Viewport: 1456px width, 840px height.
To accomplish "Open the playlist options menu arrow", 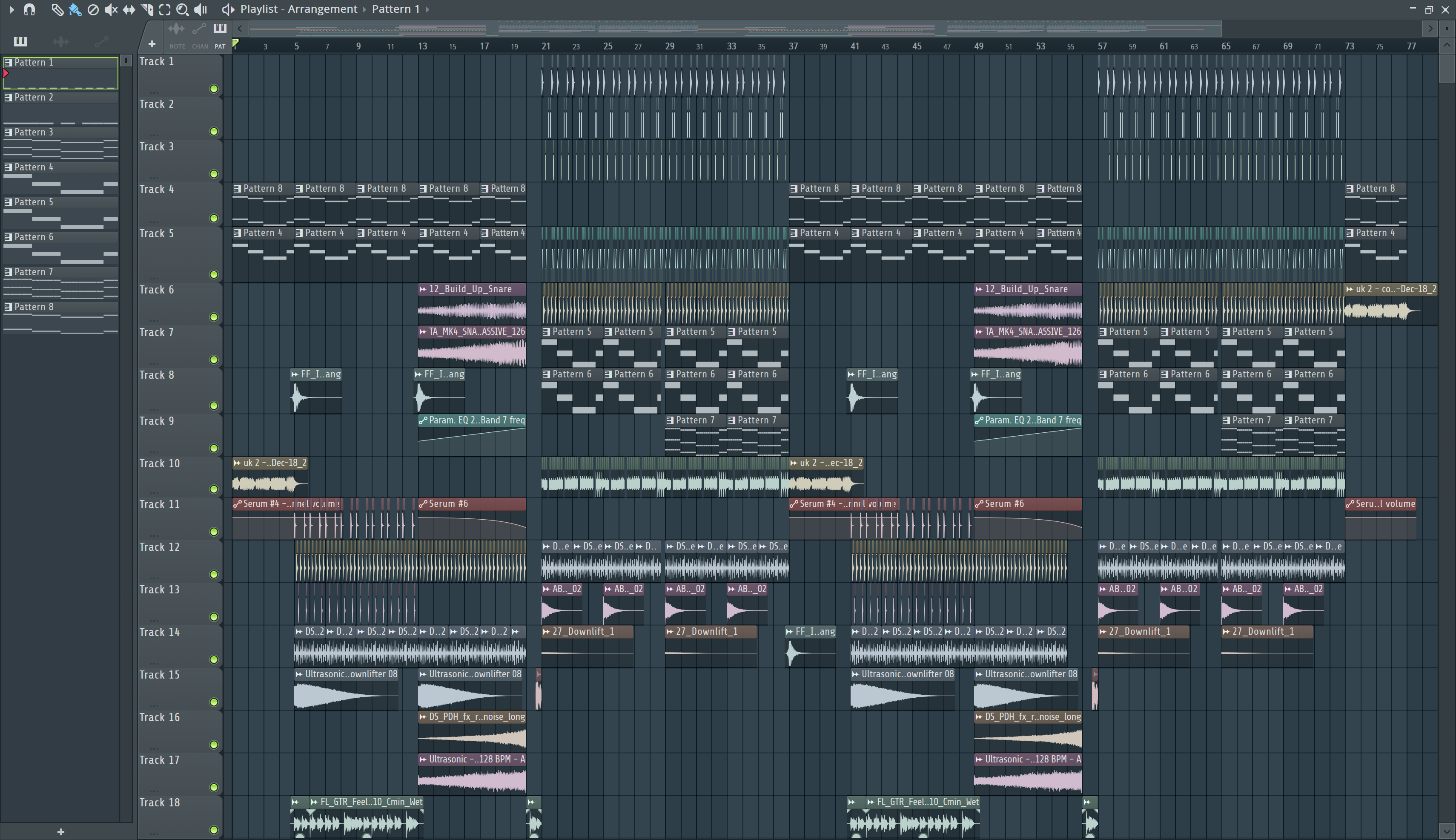I will pyautogui.click(x=11, y=9).
